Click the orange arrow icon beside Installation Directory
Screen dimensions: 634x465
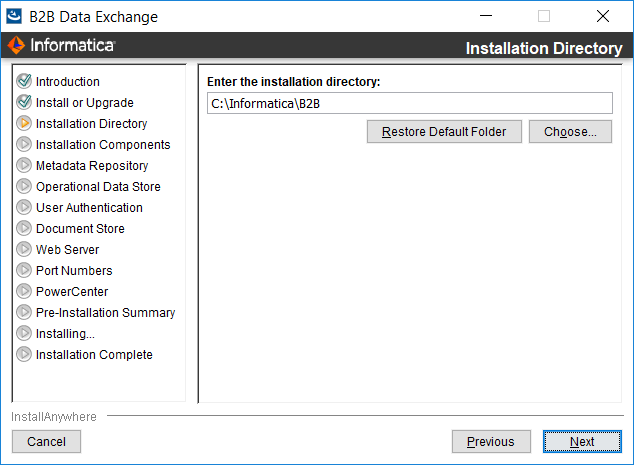click(24, 123)
